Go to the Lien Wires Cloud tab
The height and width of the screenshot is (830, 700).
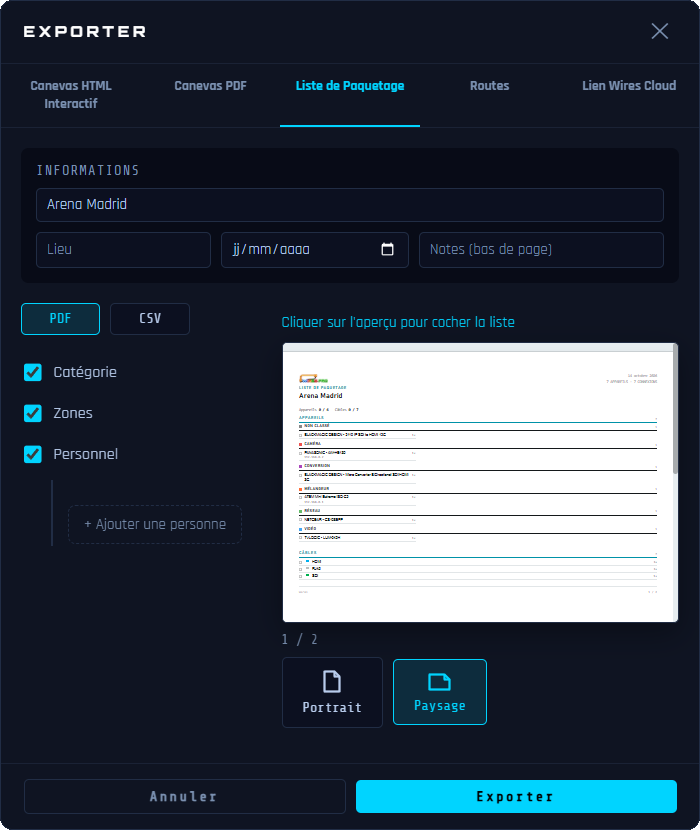pyautogui.click(x=629, y=86)
